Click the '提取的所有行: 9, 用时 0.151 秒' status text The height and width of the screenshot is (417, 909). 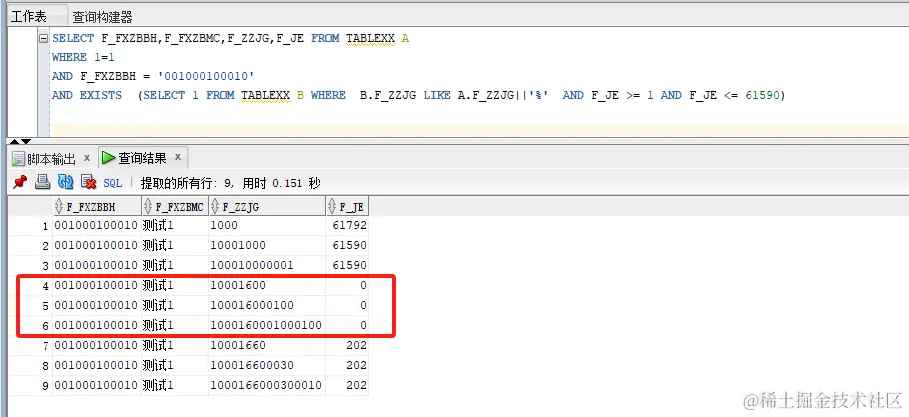[231, 183]
